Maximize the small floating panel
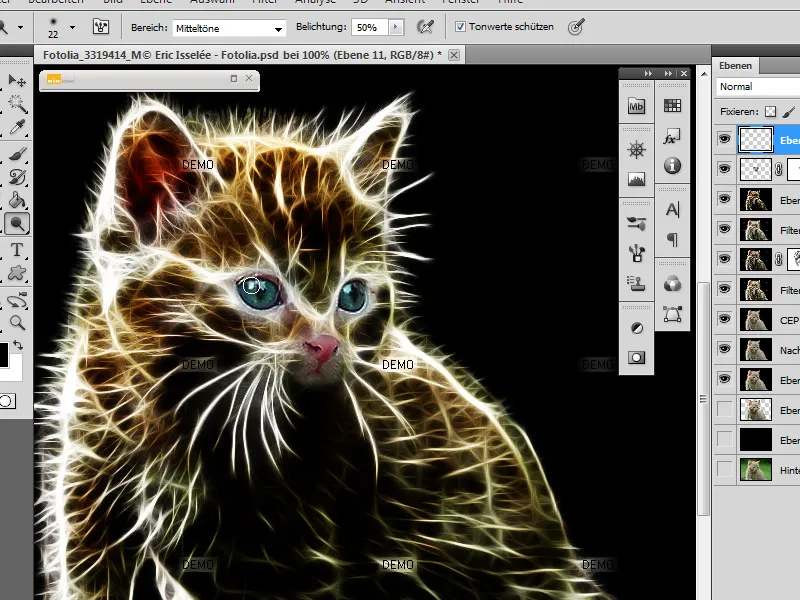800x600 pixels. 234,78
